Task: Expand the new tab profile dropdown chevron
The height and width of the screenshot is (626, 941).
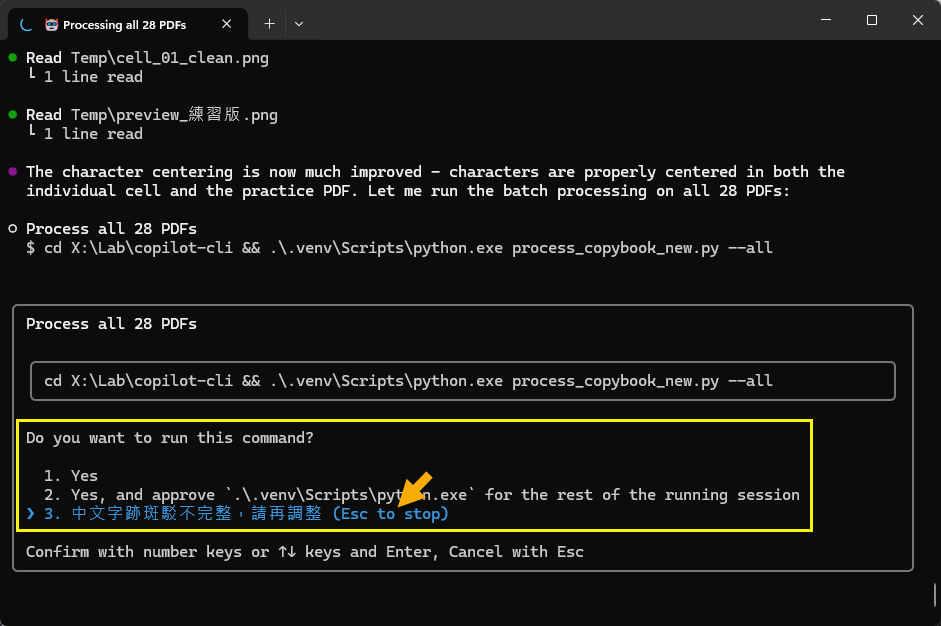Action: coord(299,23)
